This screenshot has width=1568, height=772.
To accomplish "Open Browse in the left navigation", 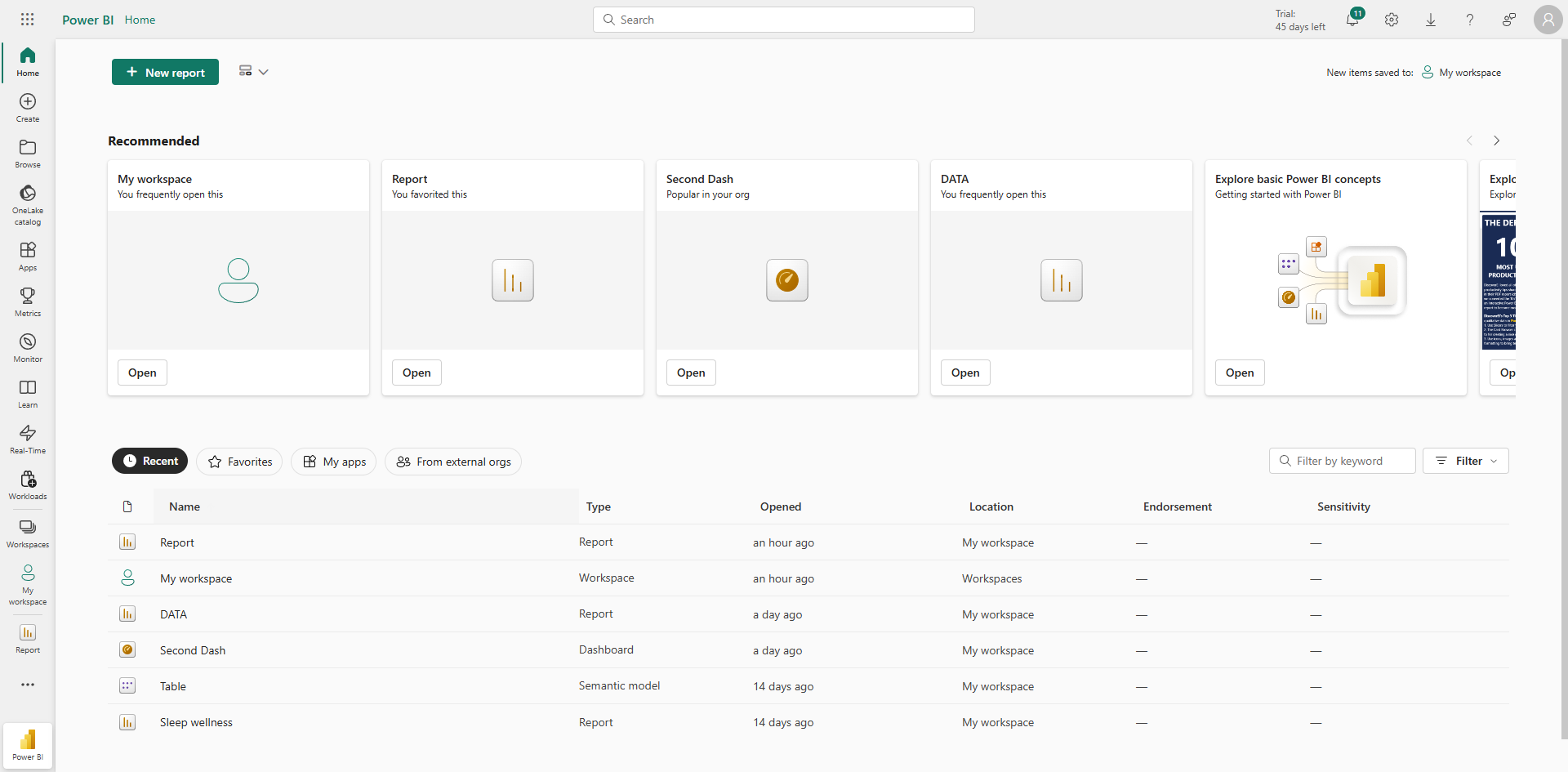I will (x=28, y=154).
